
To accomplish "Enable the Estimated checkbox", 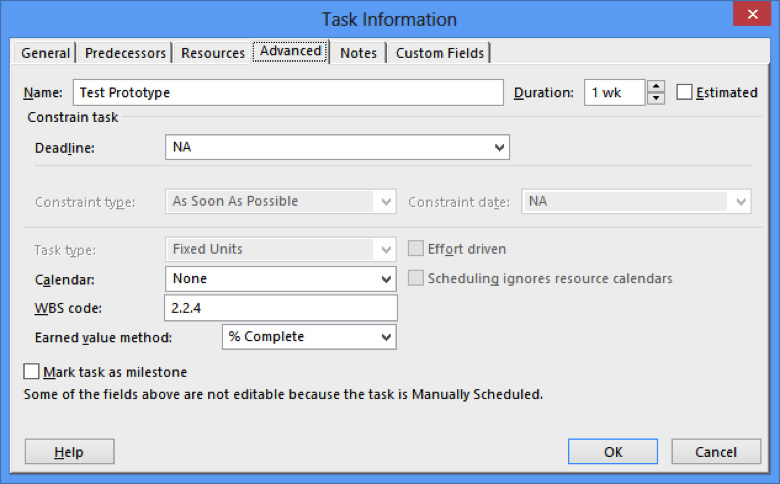I will pyautogui.click(x=685, y=92).
